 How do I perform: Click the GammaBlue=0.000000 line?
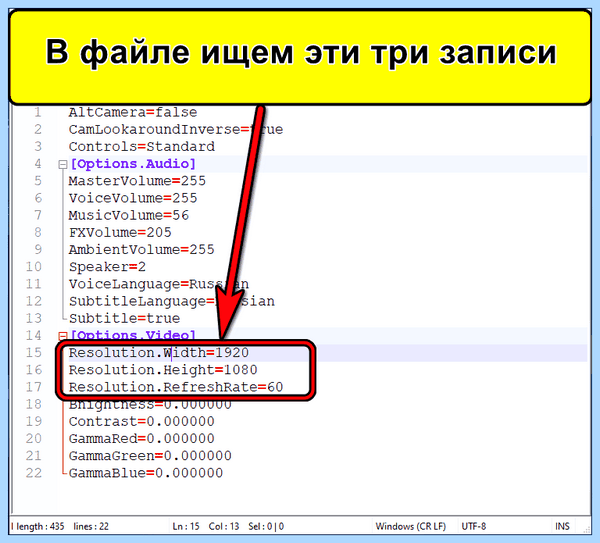click(x=146, y=473)
